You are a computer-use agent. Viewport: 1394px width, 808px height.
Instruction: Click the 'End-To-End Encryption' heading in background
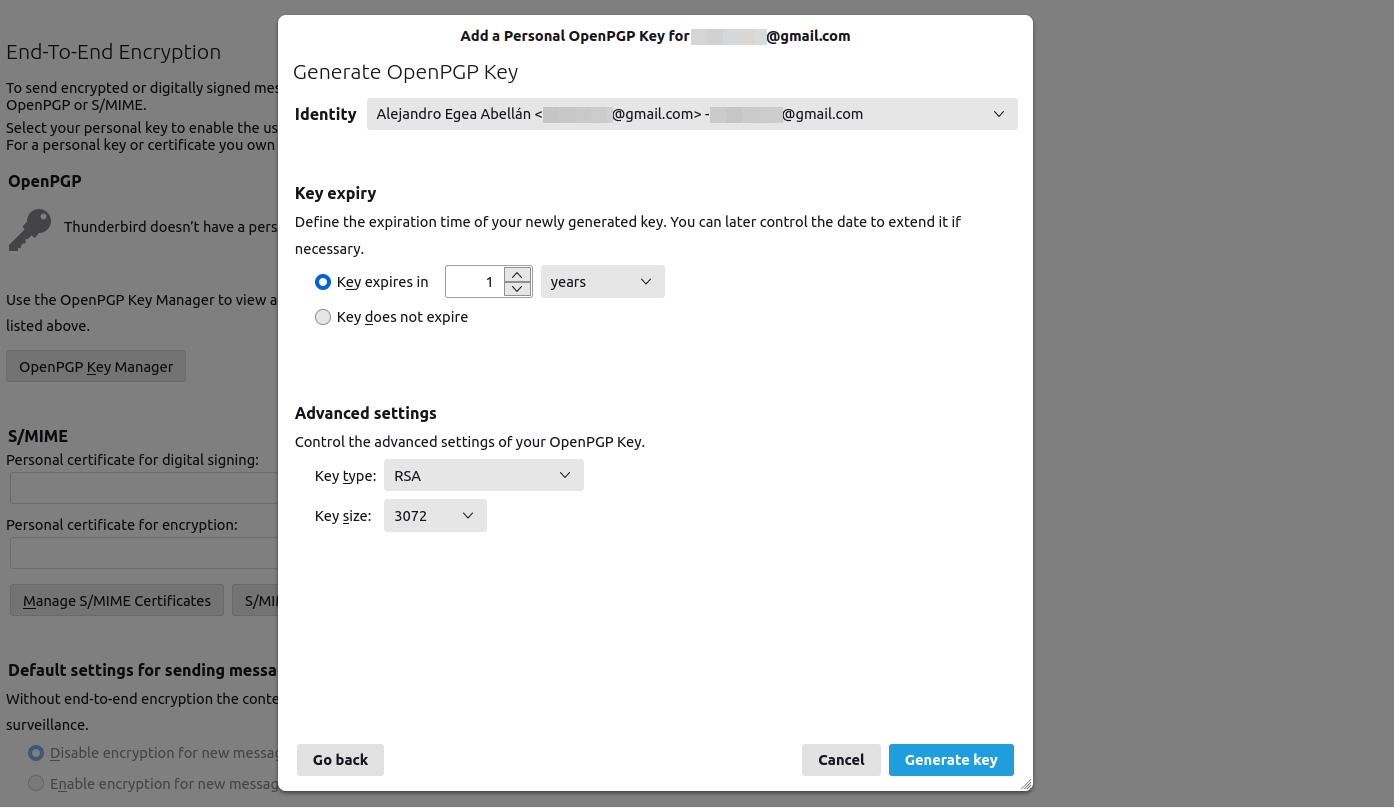(x=114, y=52)
